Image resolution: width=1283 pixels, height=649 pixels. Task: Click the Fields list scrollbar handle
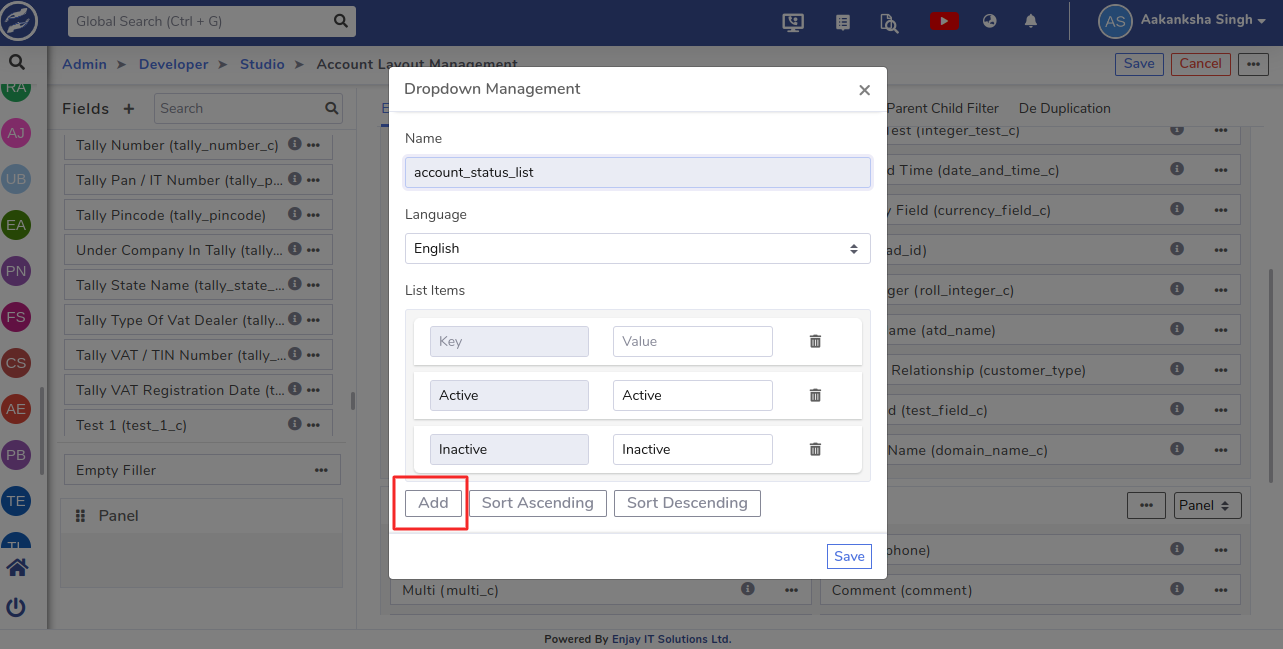click(352, 400)
